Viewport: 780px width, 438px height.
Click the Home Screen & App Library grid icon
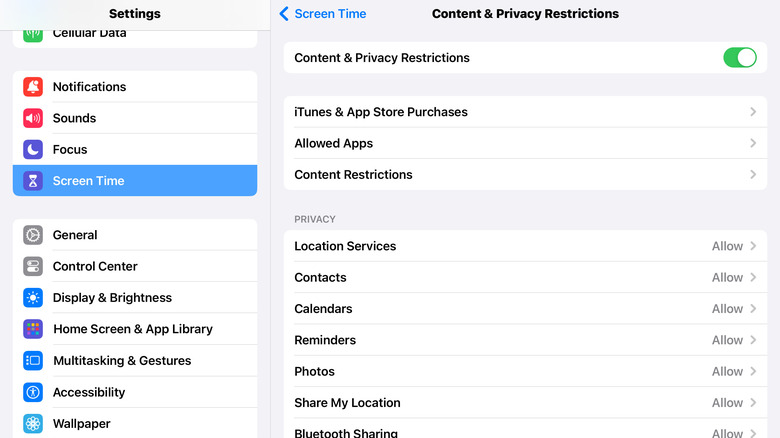click(33, 329)
